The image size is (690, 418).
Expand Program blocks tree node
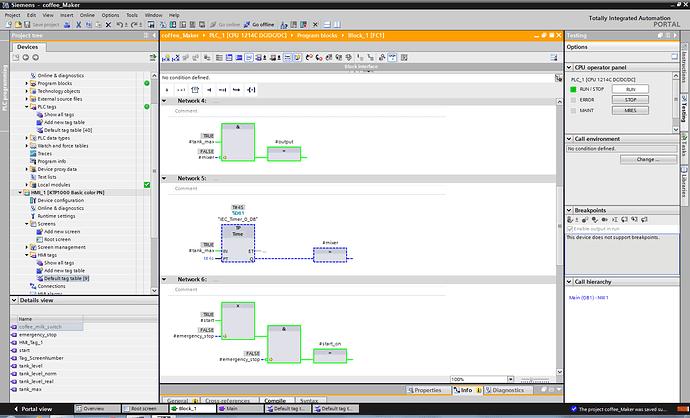coord(26,83)
